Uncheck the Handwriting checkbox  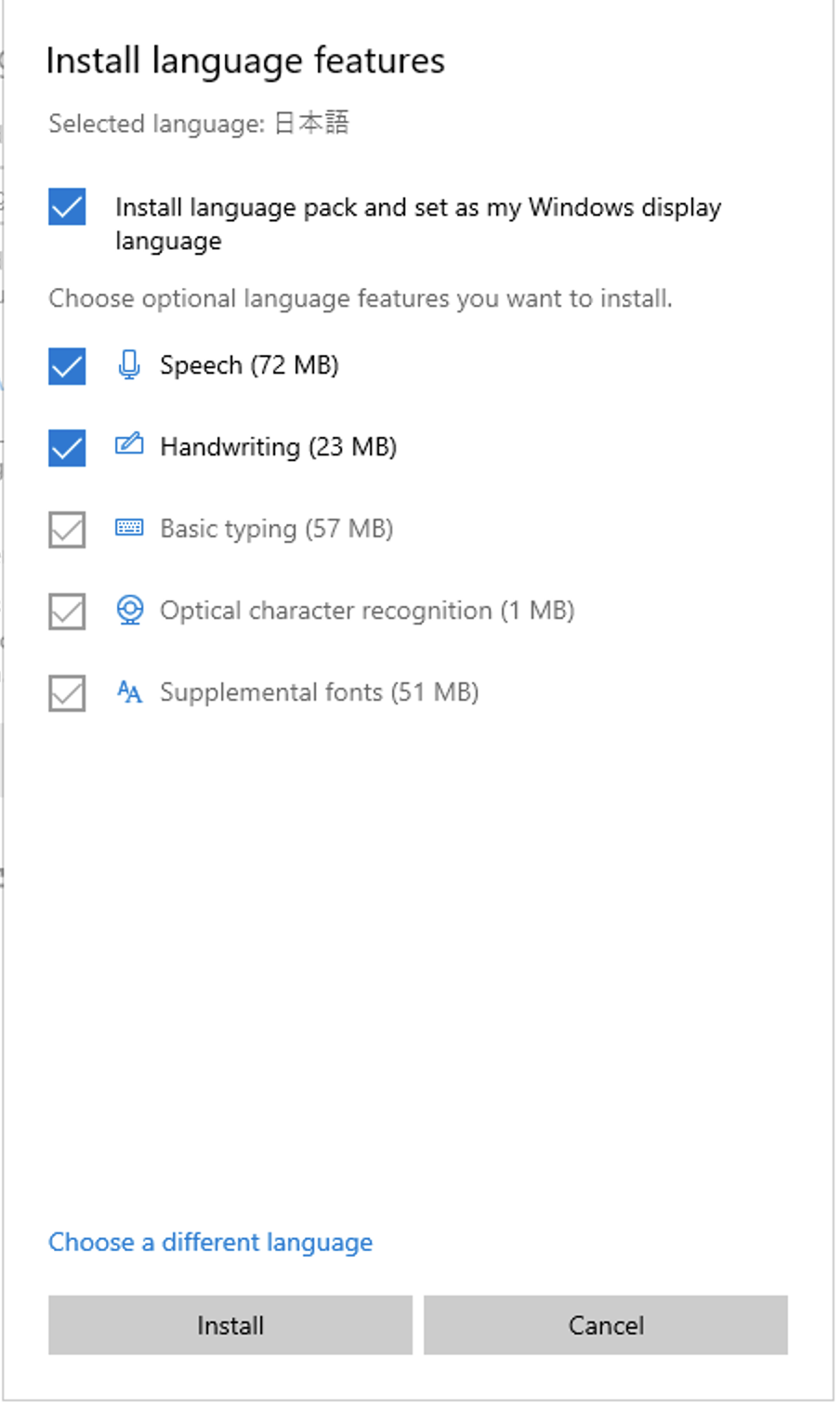coord(67,448)
